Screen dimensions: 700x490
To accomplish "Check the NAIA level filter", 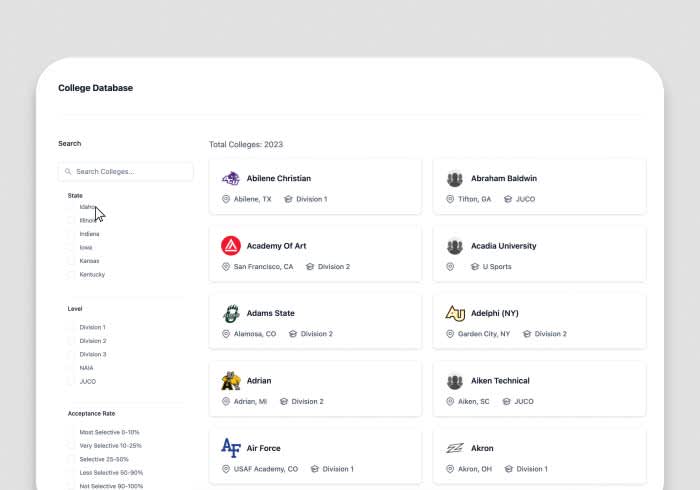I will (x=71, y=368).
